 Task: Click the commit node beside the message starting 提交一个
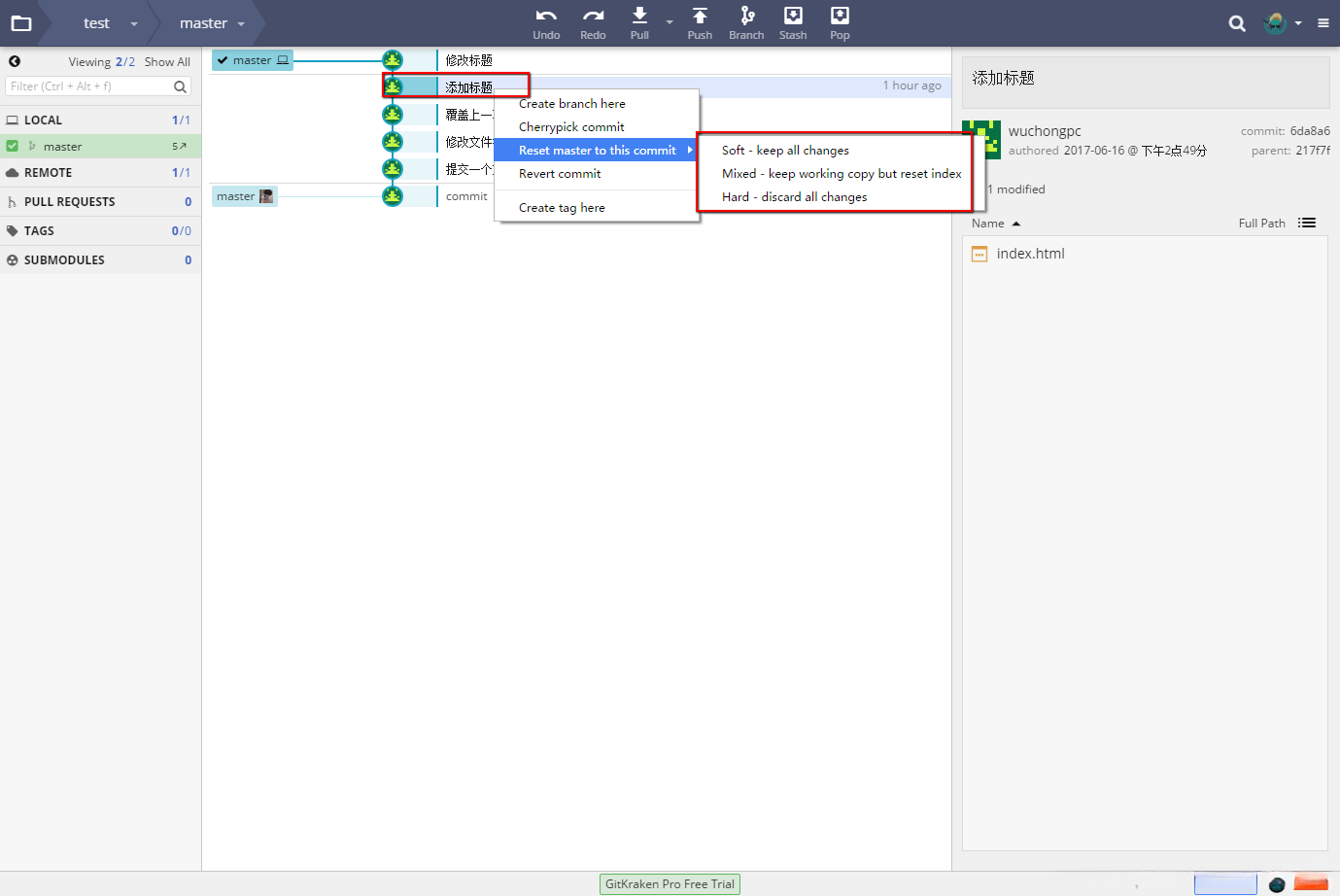393,169
